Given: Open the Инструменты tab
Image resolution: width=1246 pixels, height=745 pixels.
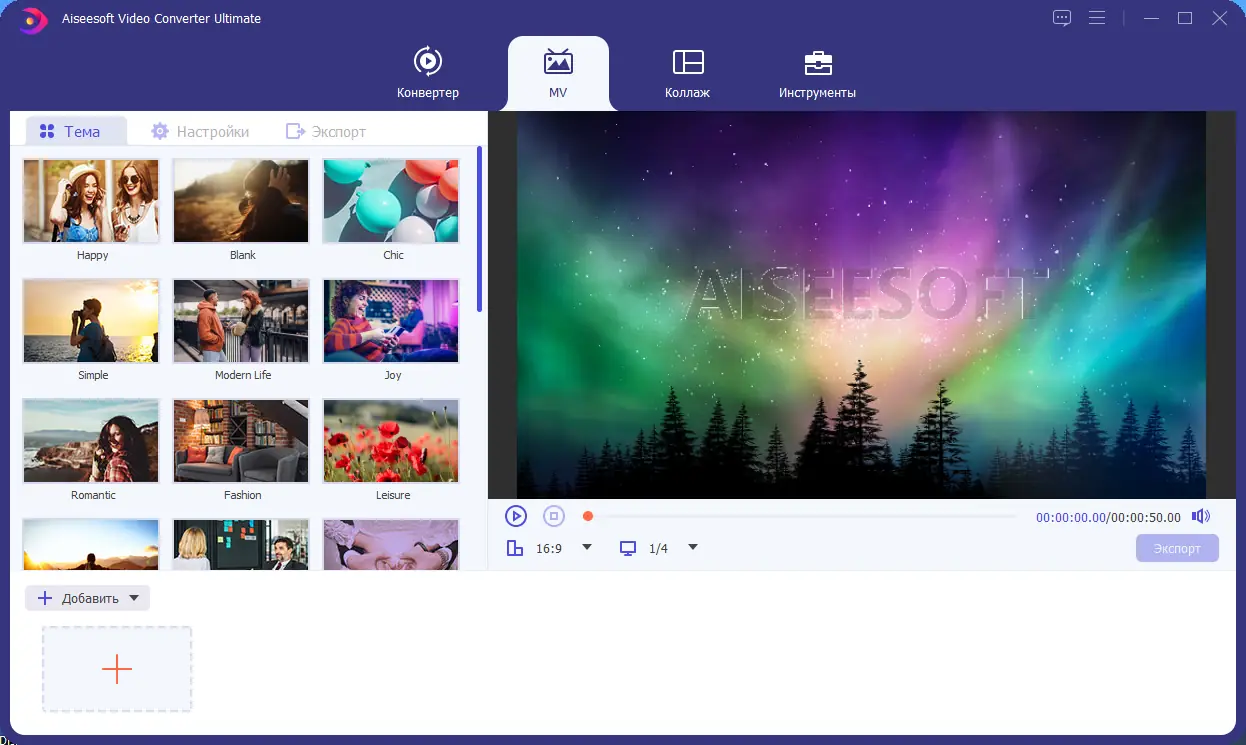Looking at the screenshot, I should [817, 73].
